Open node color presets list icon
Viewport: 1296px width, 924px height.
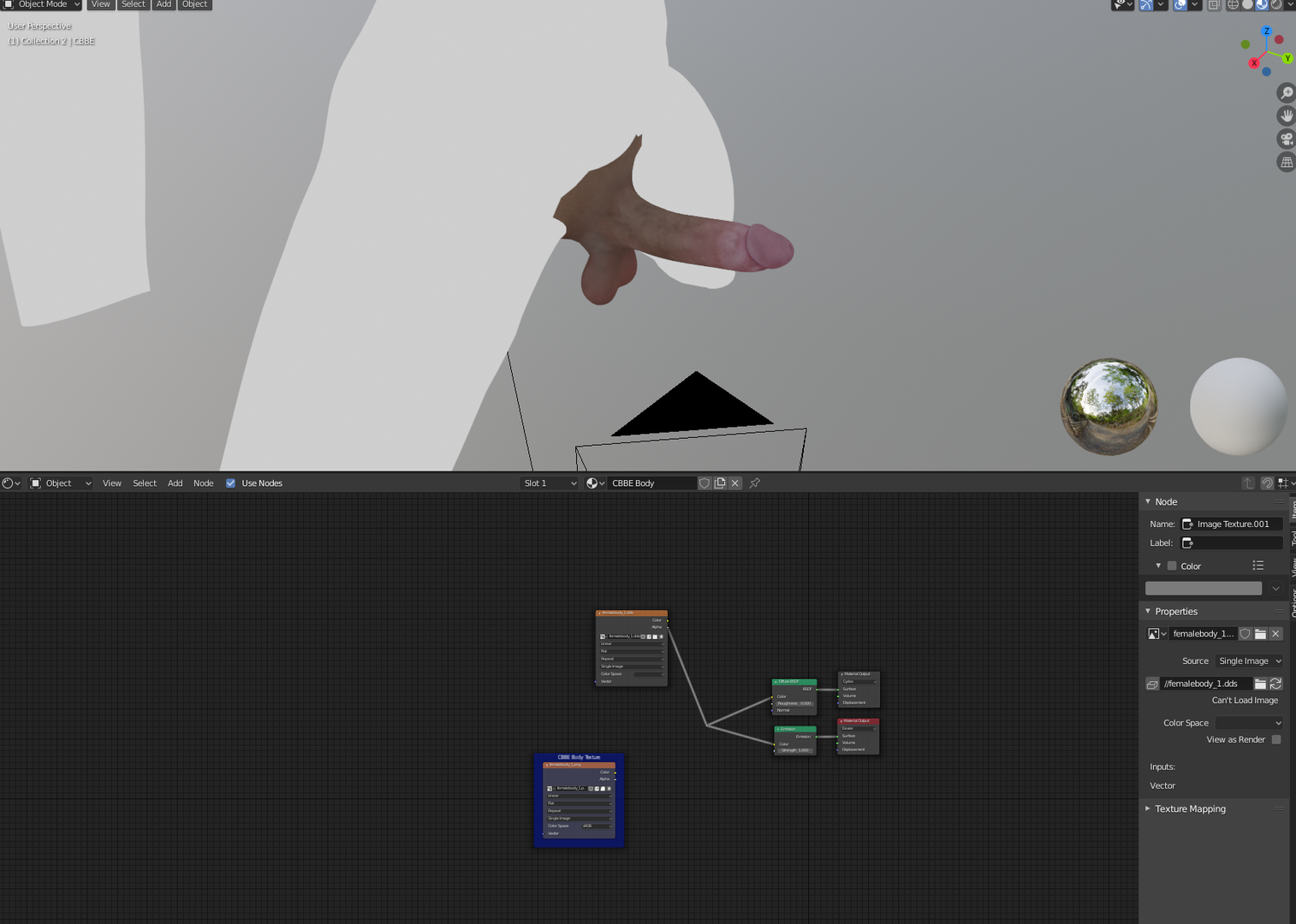tap(1258, 566)
